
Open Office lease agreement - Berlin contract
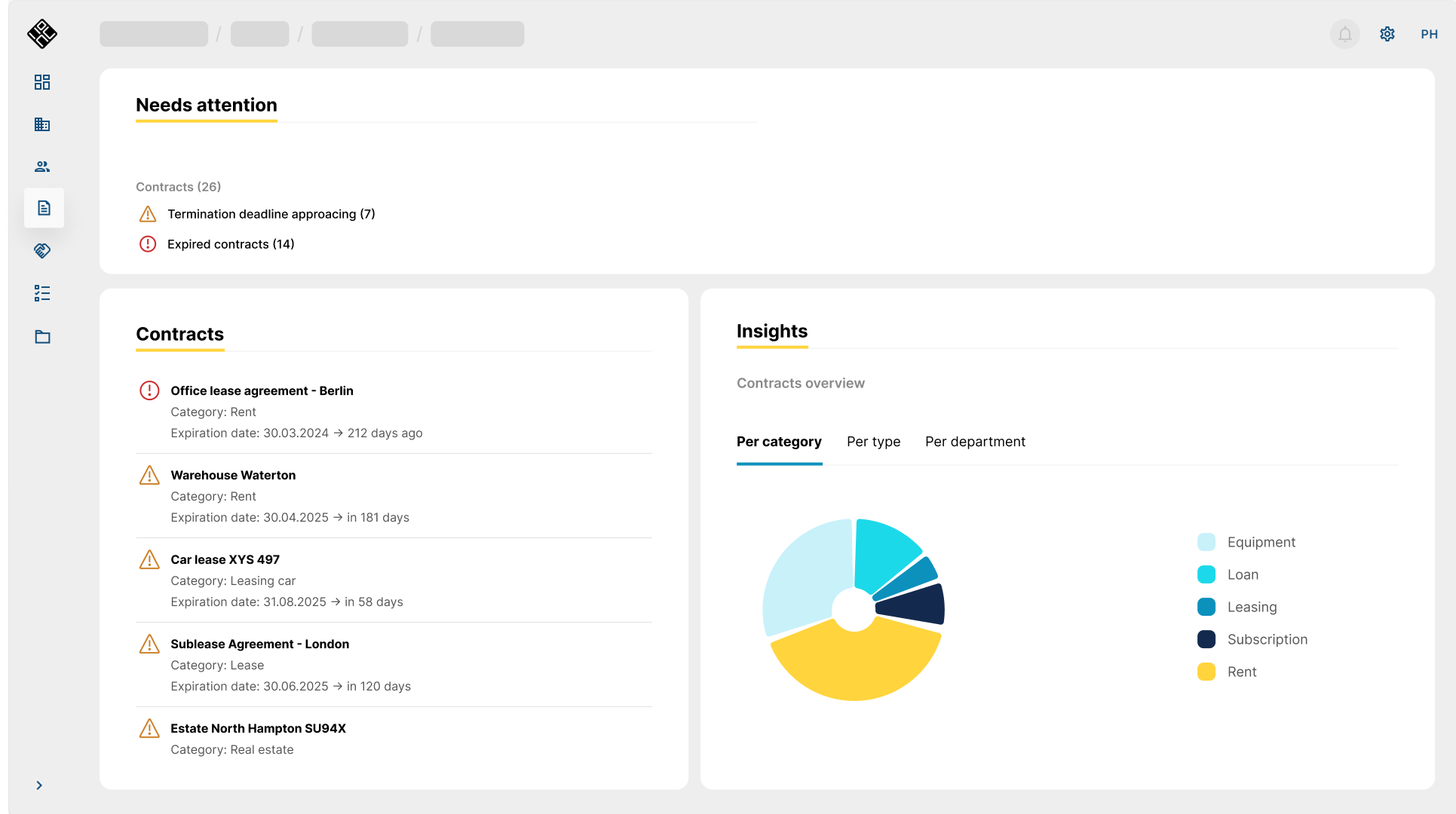click(x=262, y=390)
